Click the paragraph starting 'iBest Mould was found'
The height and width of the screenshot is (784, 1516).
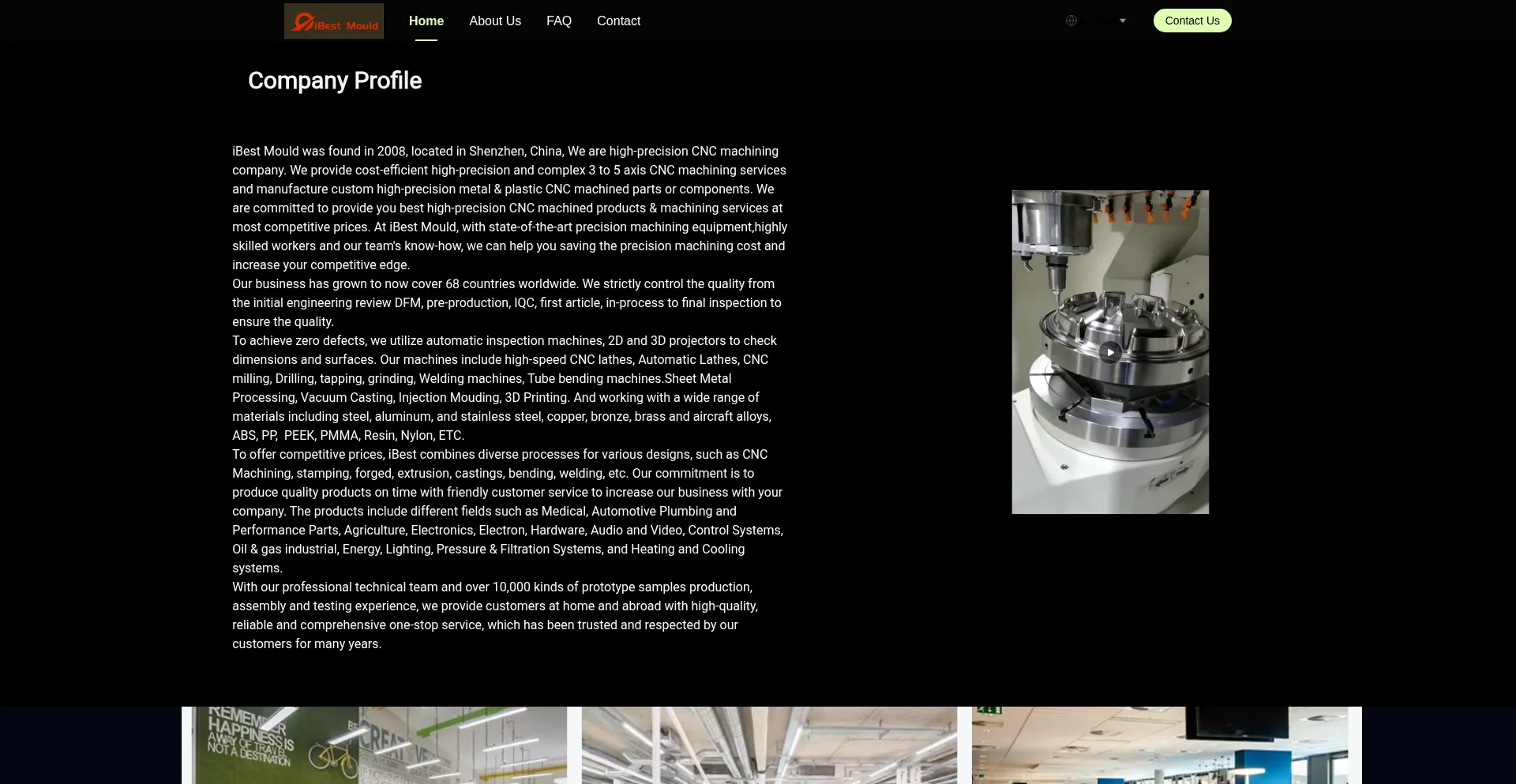tap(509, 208)
